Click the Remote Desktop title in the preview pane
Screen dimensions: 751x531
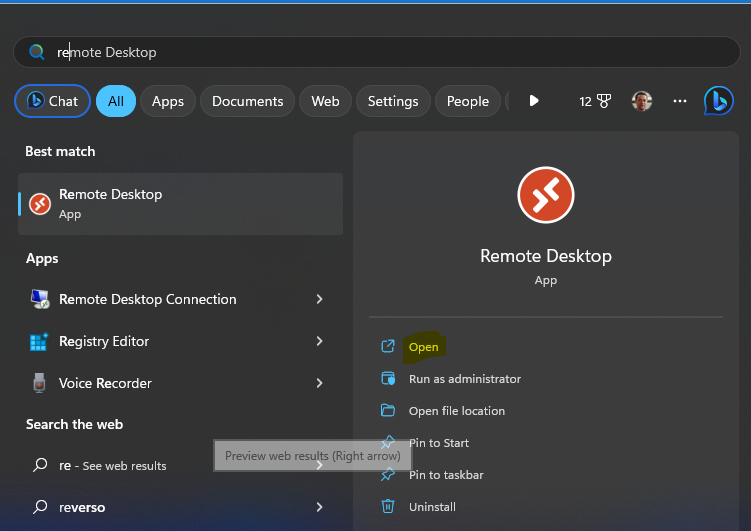point(546,256)
